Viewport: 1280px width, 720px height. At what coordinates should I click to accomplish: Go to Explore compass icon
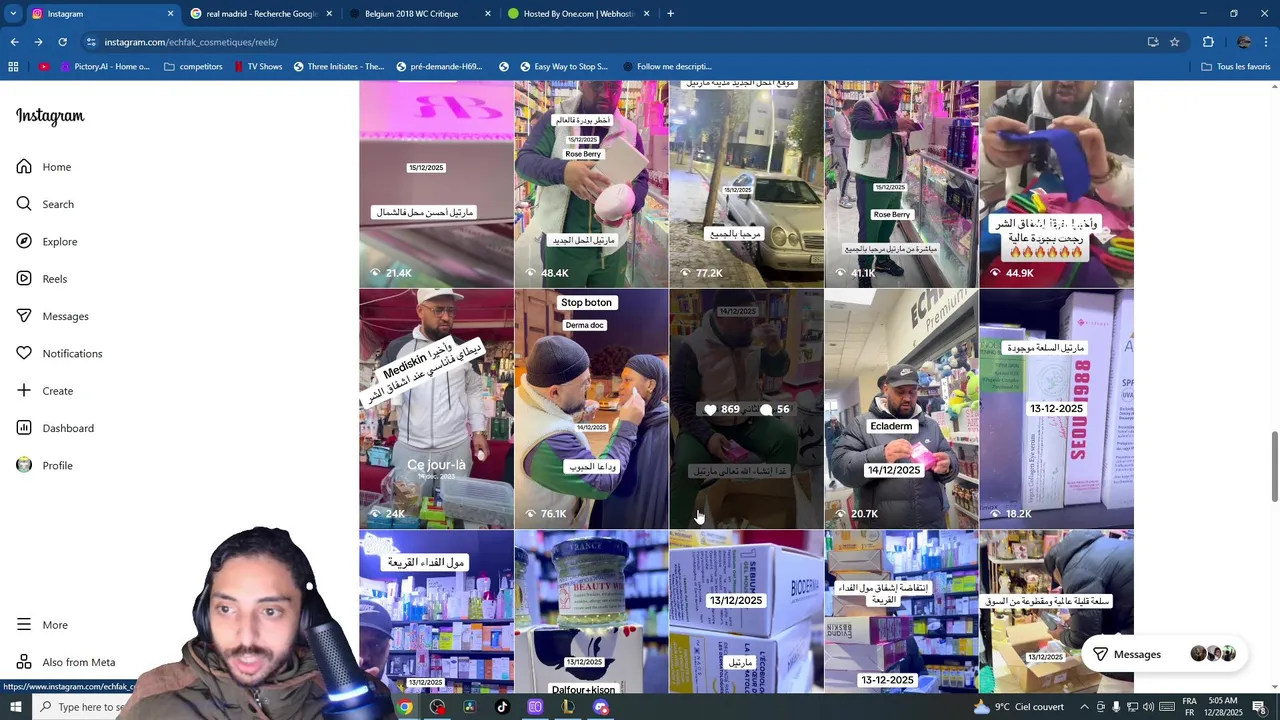pyautogui.click(x=24, y=241)
